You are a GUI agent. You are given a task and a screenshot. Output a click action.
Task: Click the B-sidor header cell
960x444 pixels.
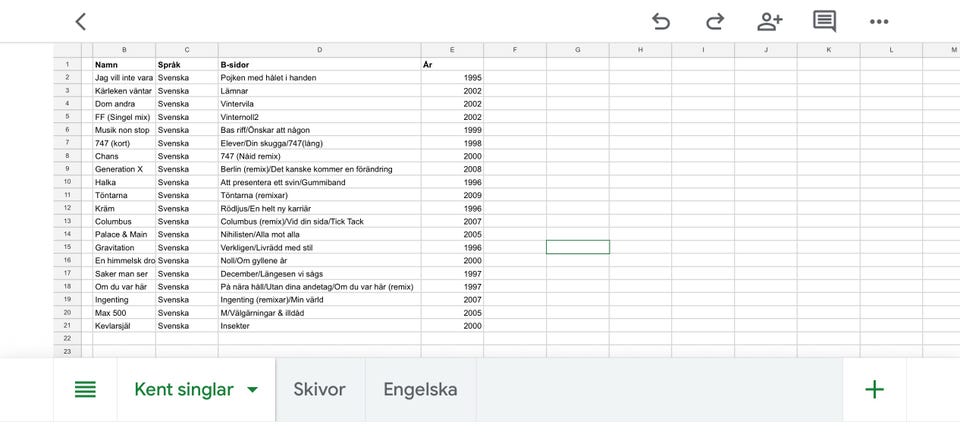point(319,64)
